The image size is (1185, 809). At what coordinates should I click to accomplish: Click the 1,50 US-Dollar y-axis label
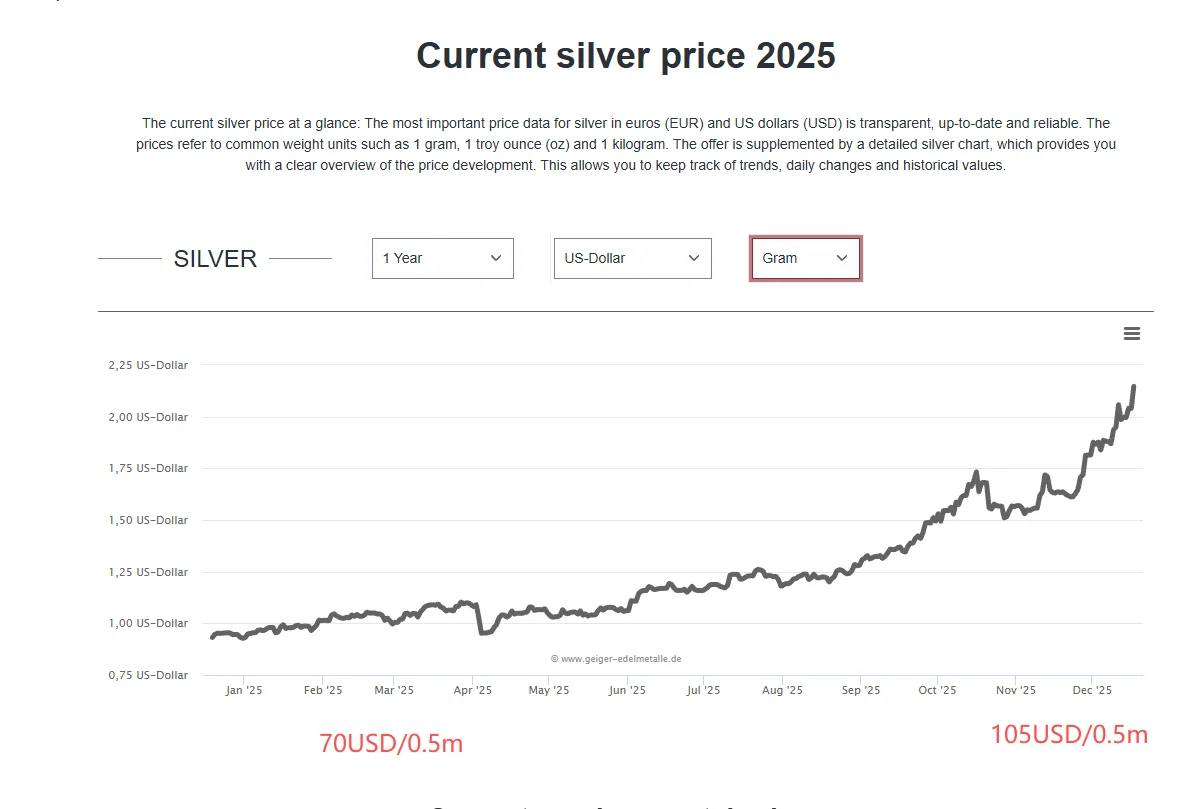point(148,520)
